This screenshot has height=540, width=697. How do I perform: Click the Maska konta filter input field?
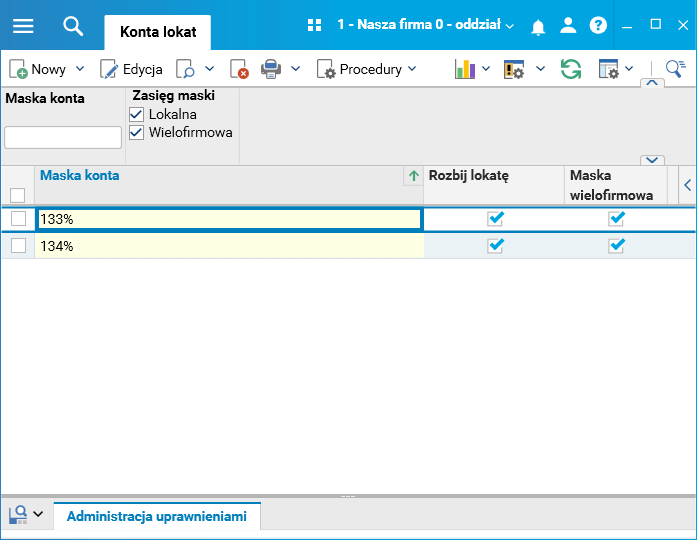63,137
